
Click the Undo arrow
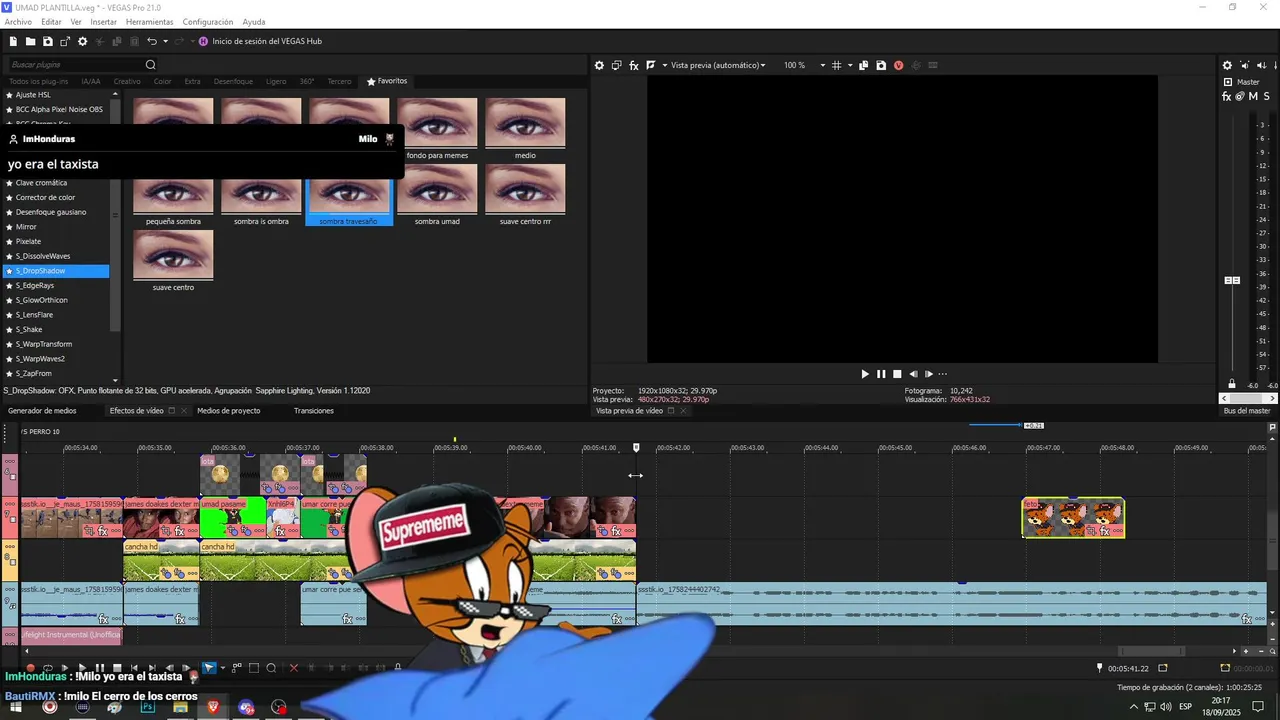[152, 41]
